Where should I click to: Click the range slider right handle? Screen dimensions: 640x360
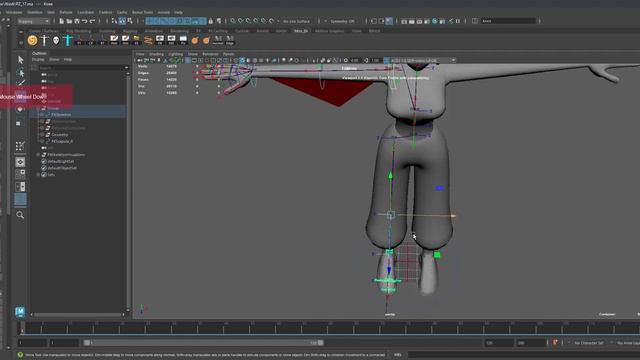pos(321,343)
